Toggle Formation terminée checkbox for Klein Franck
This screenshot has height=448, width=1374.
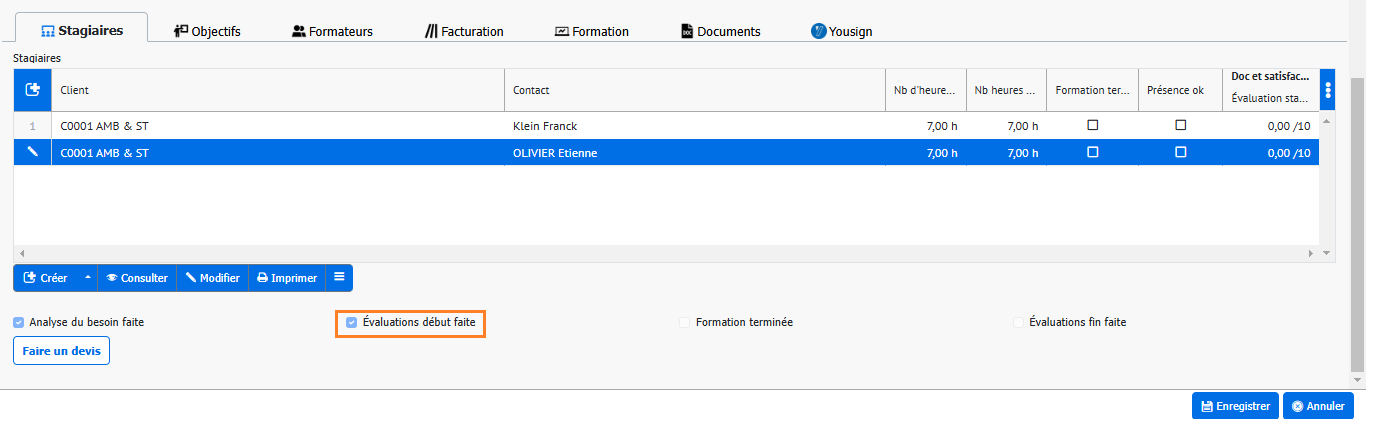click(1092, 126)
